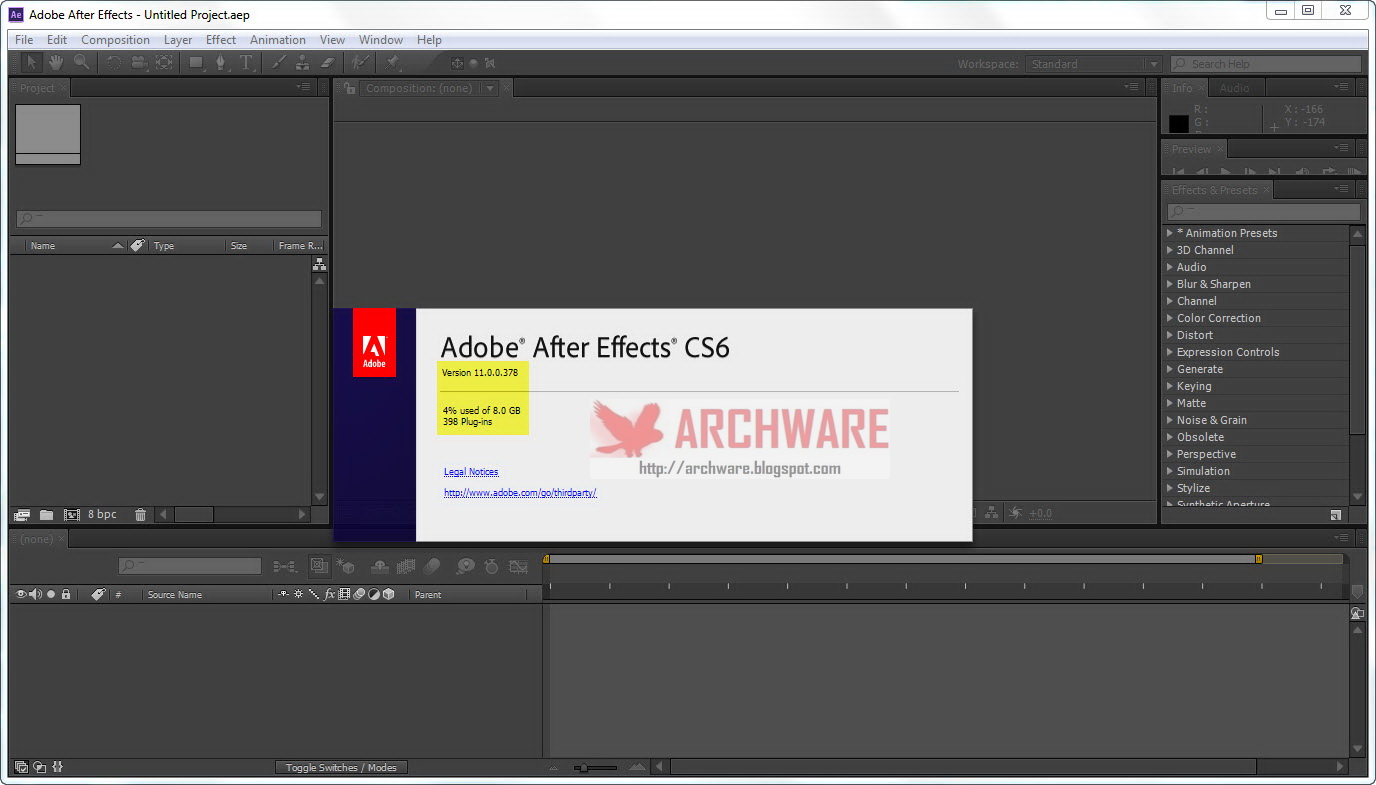The image size is (1376, 785).
Task: Toggle Live Update in timeline toolbar
Action: (319, 566)
